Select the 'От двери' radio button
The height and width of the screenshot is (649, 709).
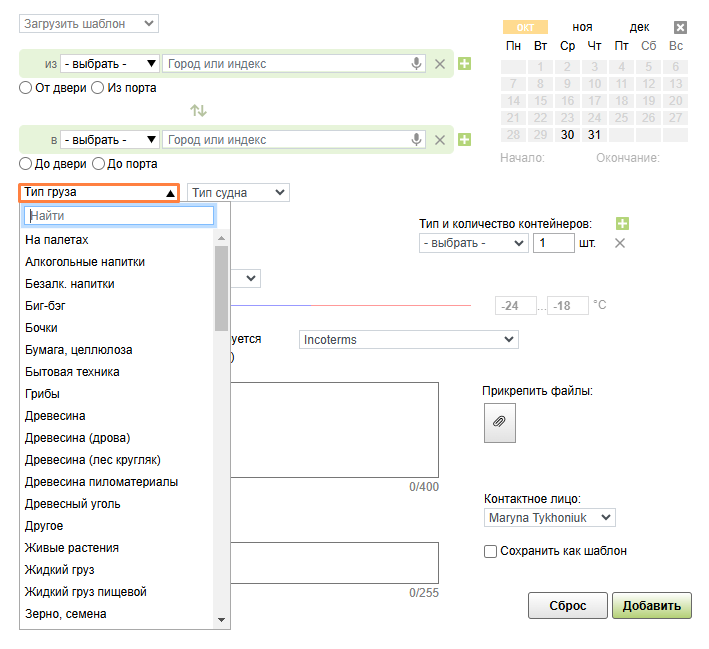[27, 87]
